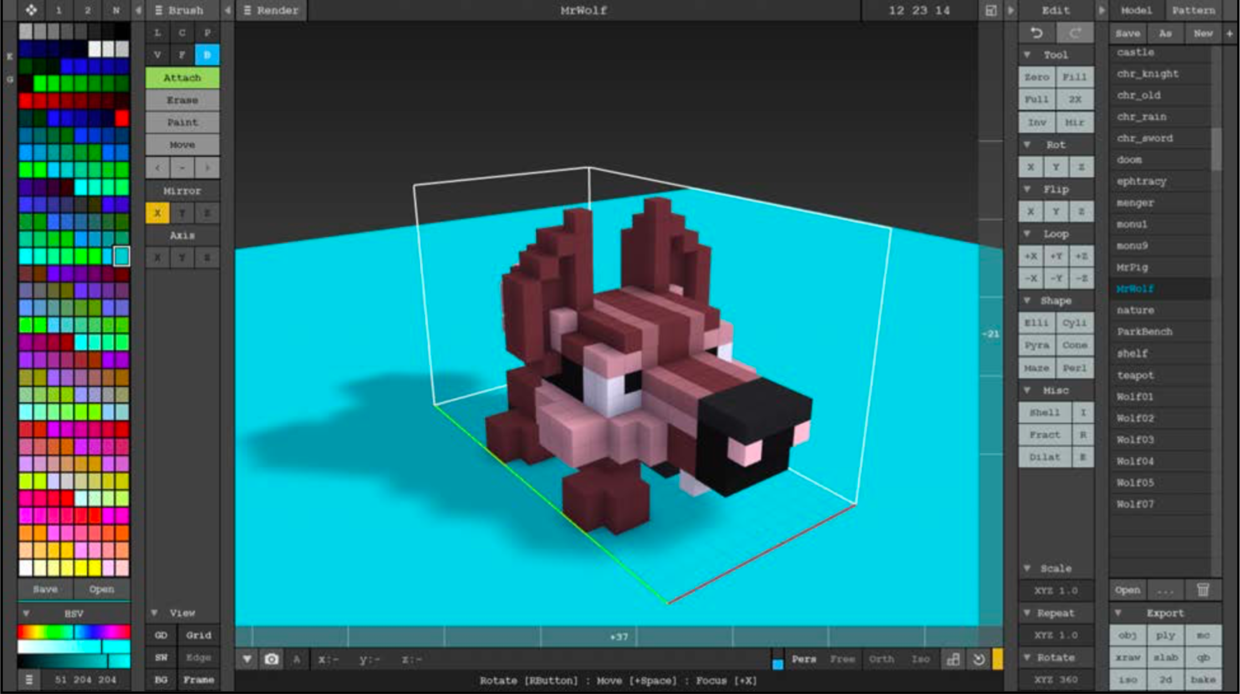1240x694 pixels.
Task: Export the model as obj
Action: pyautogui.click(x=1127, y=635)
